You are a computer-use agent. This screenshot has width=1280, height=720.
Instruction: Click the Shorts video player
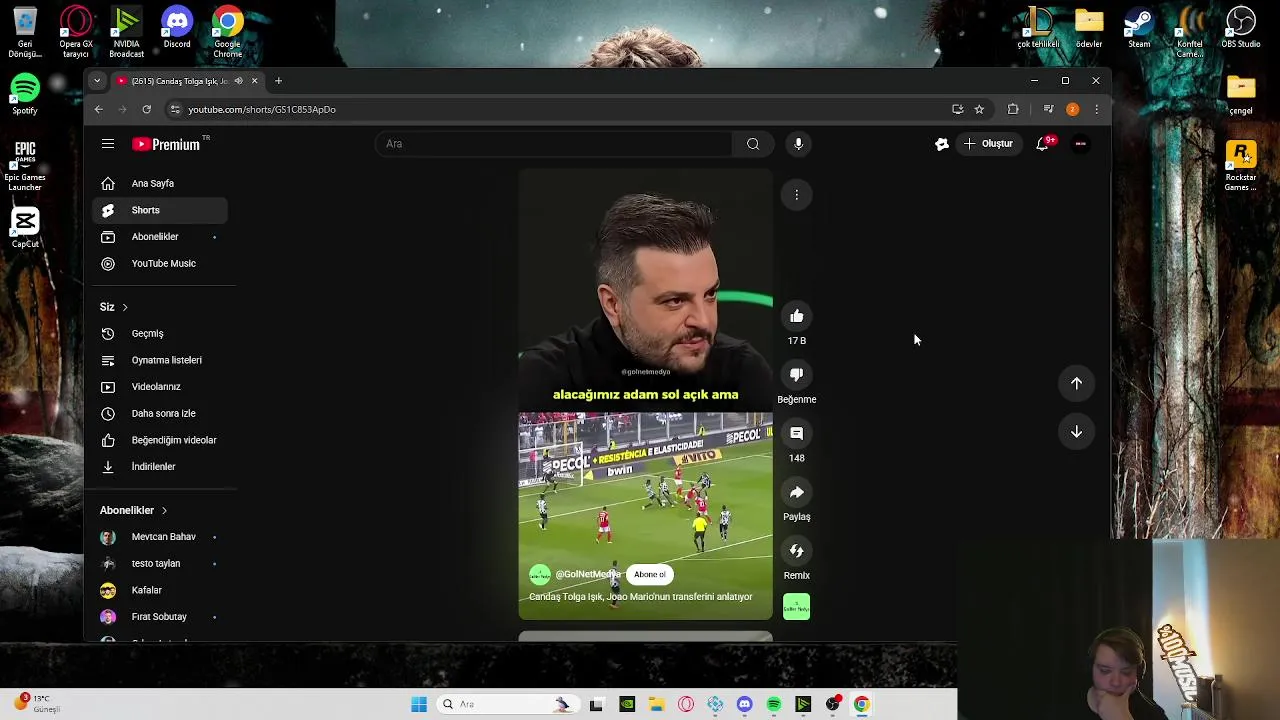coord(645,396)
